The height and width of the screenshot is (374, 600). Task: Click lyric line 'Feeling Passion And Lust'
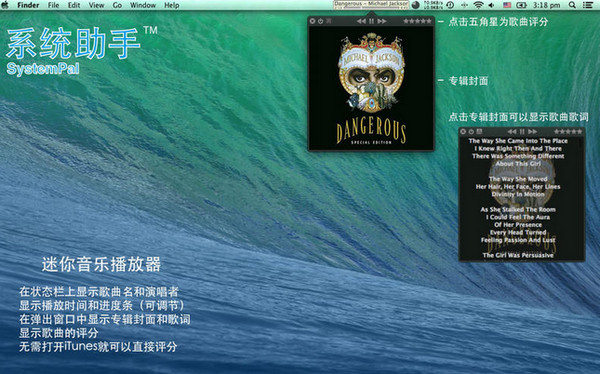click(518, 240)
